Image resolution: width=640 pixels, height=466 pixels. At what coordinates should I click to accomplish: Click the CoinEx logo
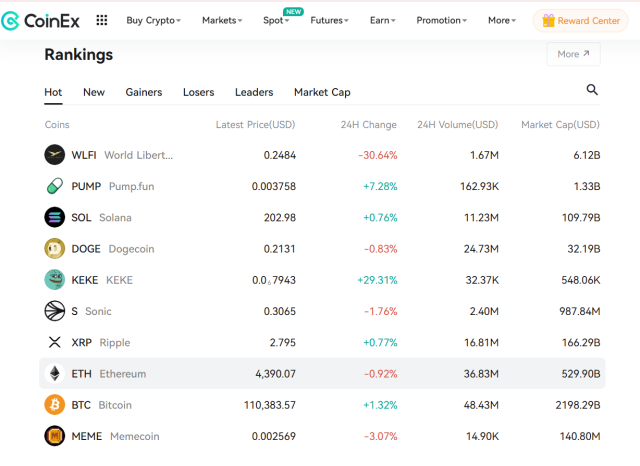click(40, 20)
